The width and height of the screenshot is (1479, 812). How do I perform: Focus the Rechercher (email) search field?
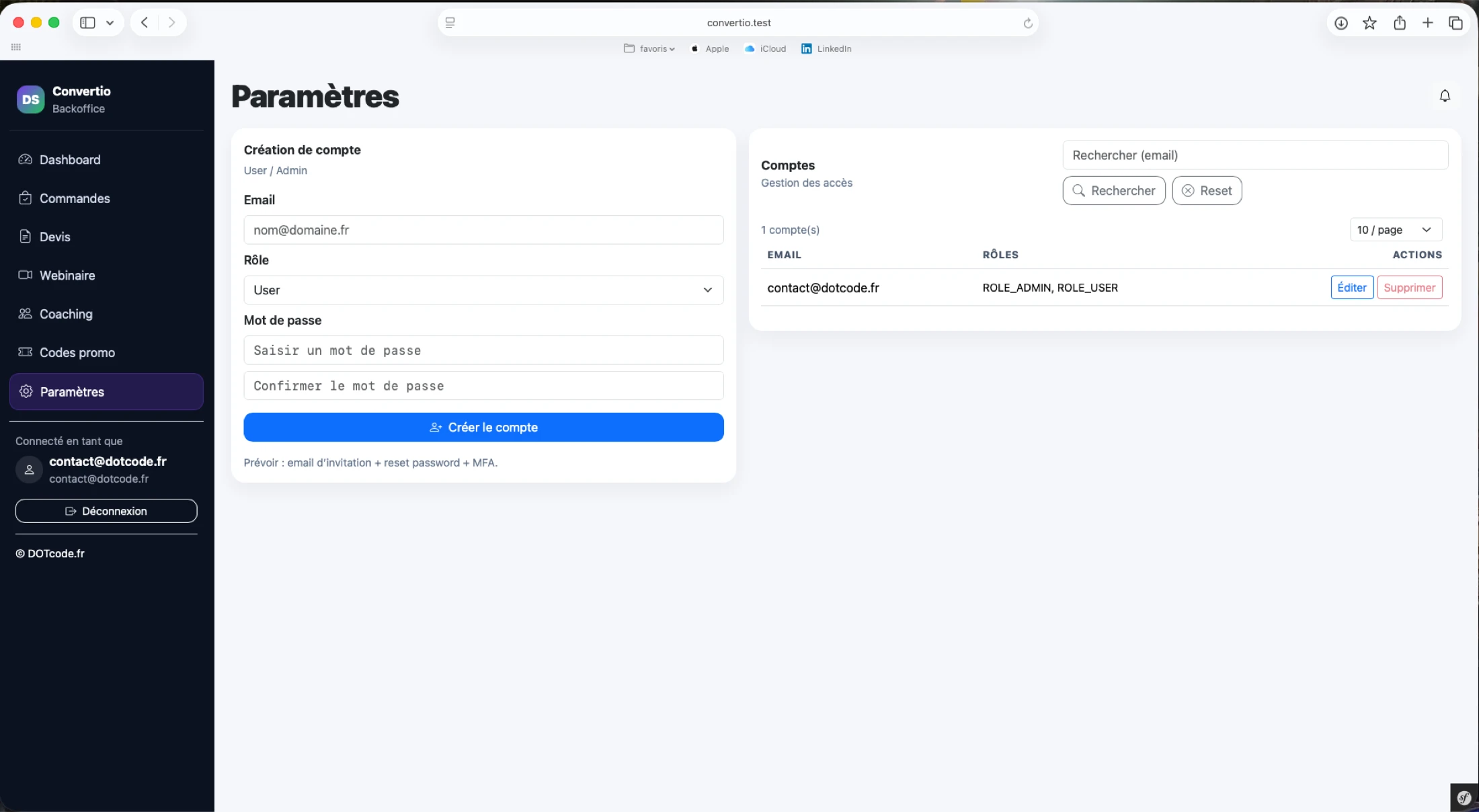click(x=1255, y=155)
